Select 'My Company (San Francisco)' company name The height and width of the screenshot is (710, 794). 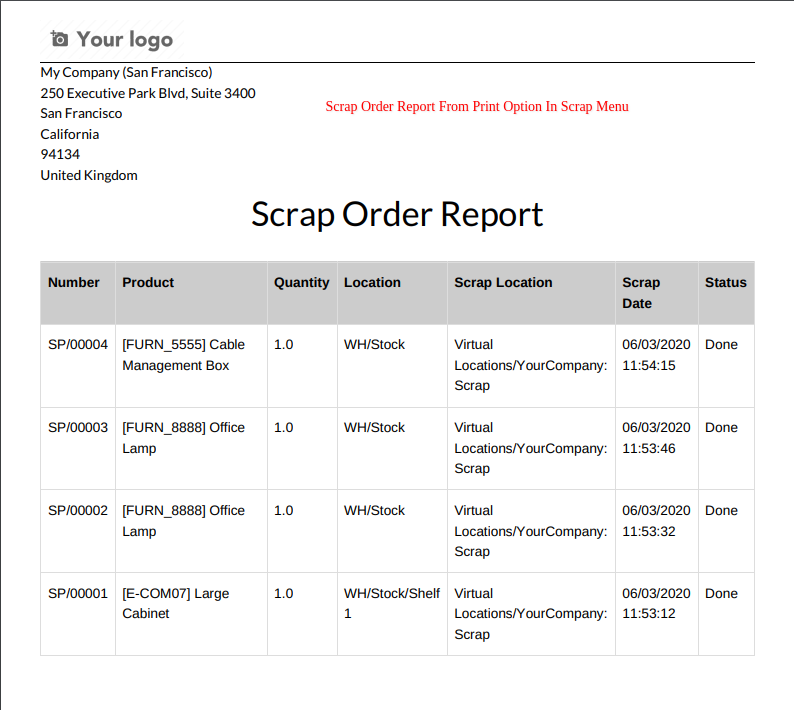click(126, 72)
